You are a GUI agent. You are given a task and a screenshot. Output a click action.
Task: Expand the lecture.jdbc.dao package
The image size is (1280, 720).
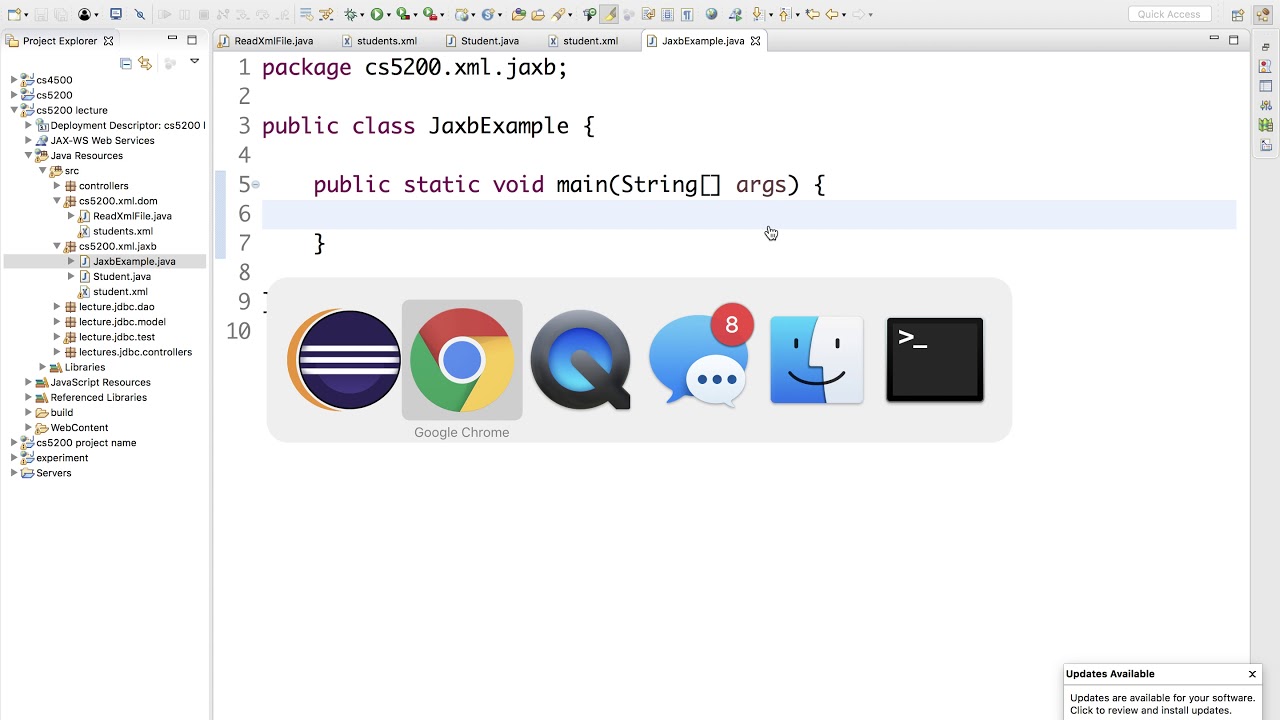pyautogui.click(x=57, y=307)
